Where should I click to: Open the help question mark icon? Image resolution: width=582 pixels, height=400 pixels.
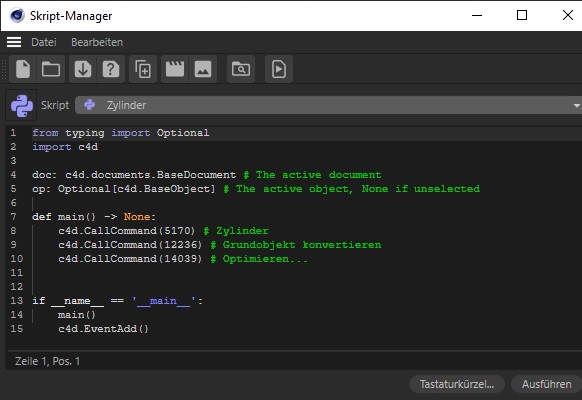[x=111, y=69]
